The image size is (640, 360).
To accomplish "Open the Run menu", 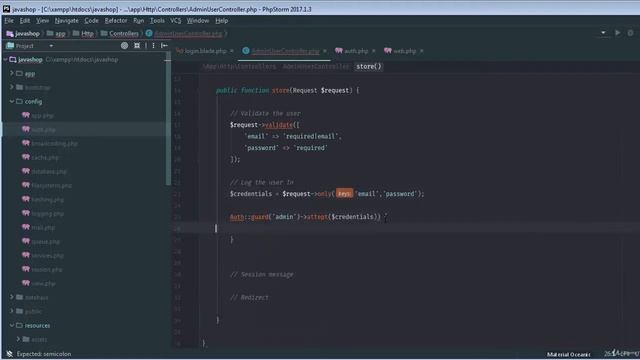I will [x=139, y=20].
